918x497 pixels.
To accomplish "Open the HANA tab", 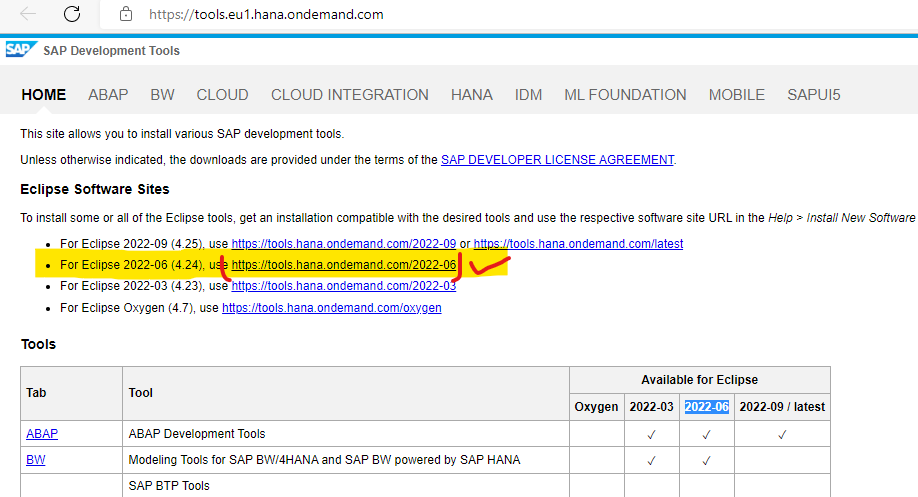I will [471, 95].
